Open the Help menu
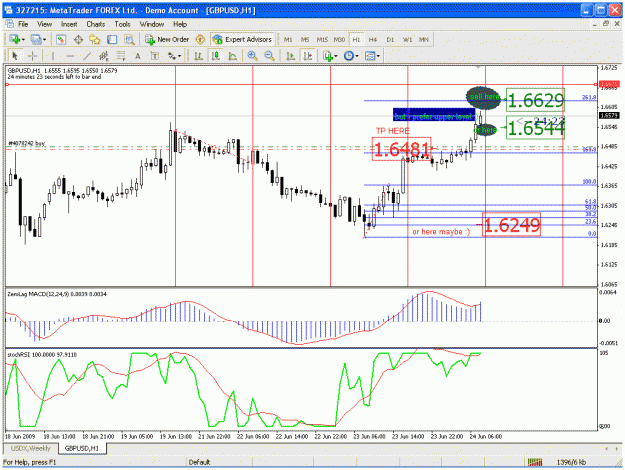The width and height of the screenshot is (625, 470). 180,24
